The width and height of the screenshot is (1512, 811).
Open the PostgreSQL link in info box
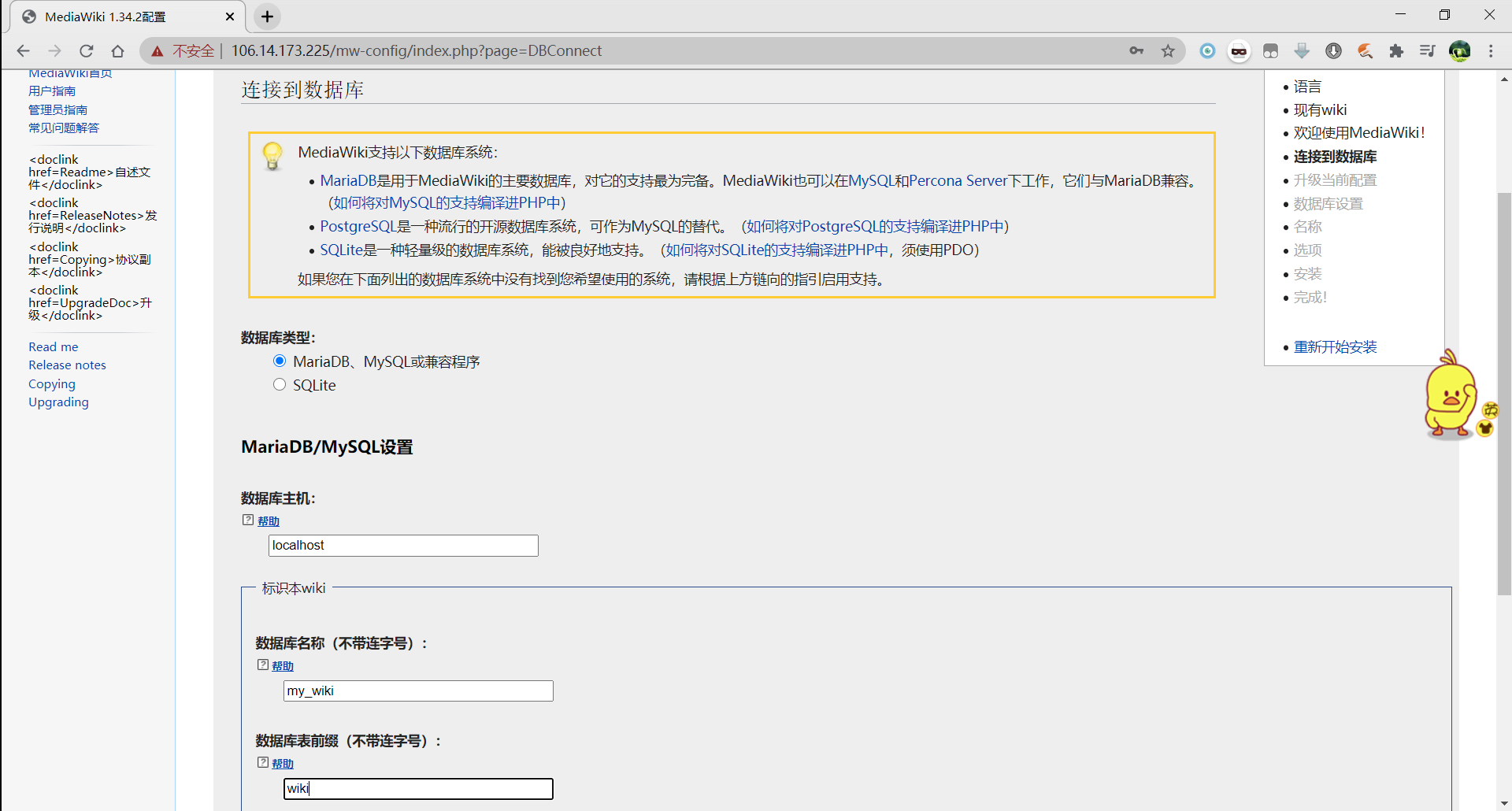coord(358,227)
